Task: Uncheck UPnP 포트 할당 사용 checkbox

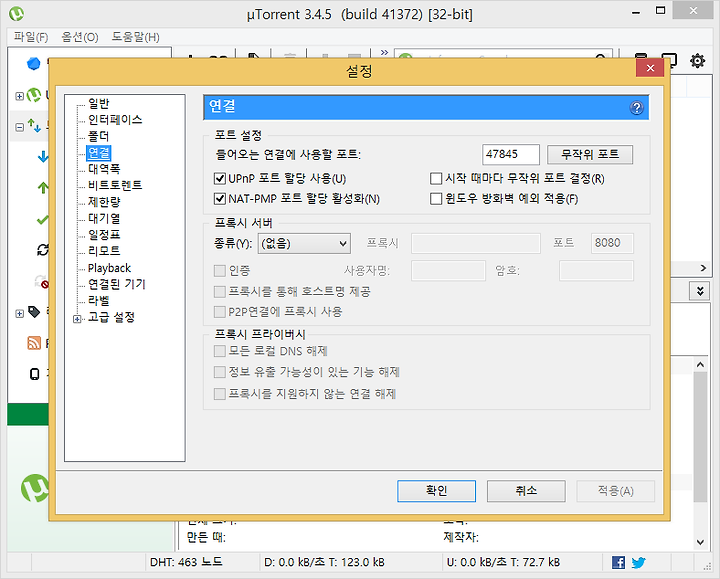Action: pyautogui.click(x=220, y=178)
